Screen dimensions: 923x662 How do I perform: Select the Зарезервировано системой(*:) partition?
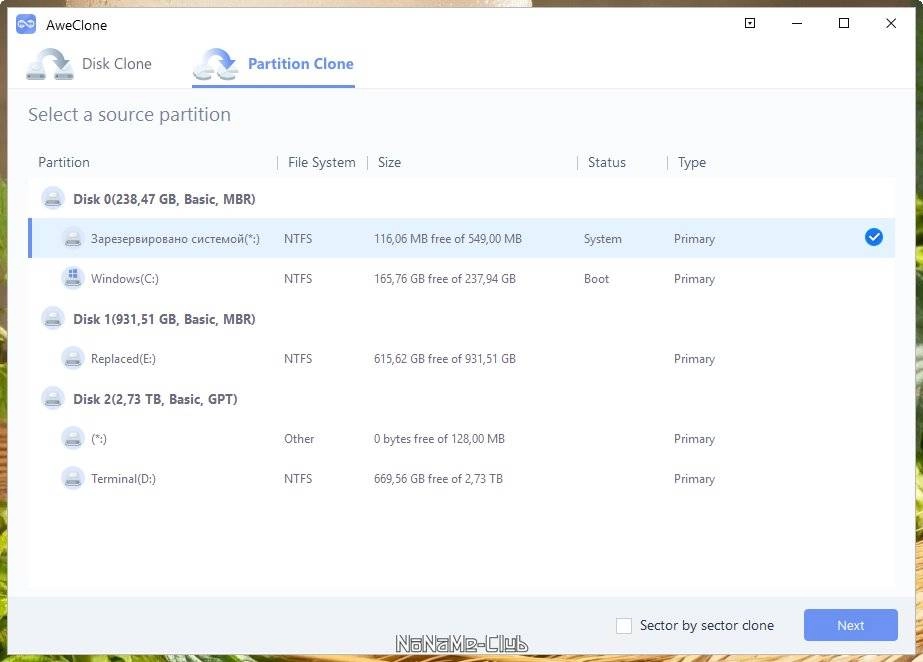462,238
